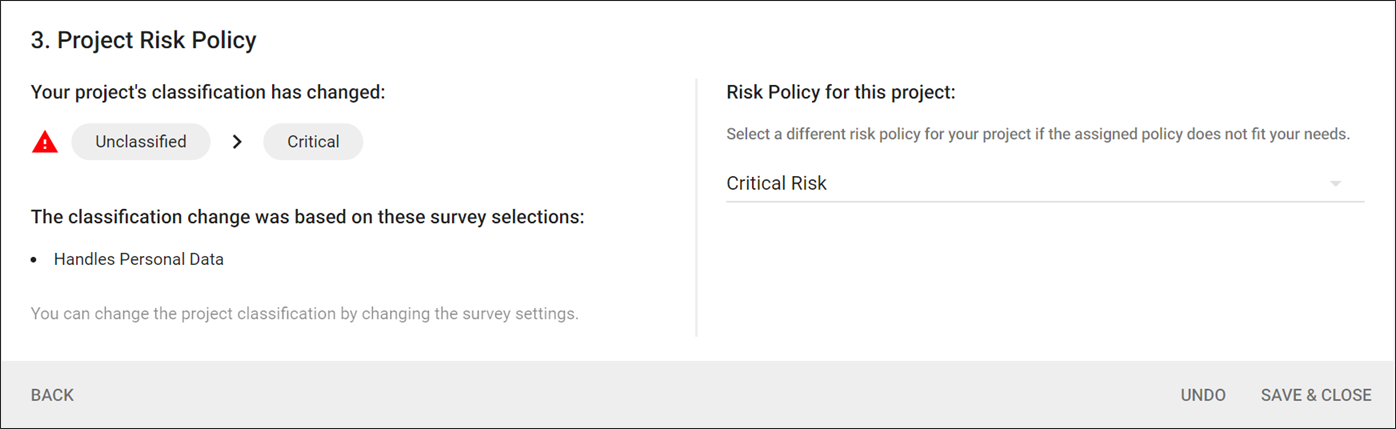Viewport: 1396px width, 429px height.
Task: Click the 'classification has changed' heading
Action: tap(208, 92)
